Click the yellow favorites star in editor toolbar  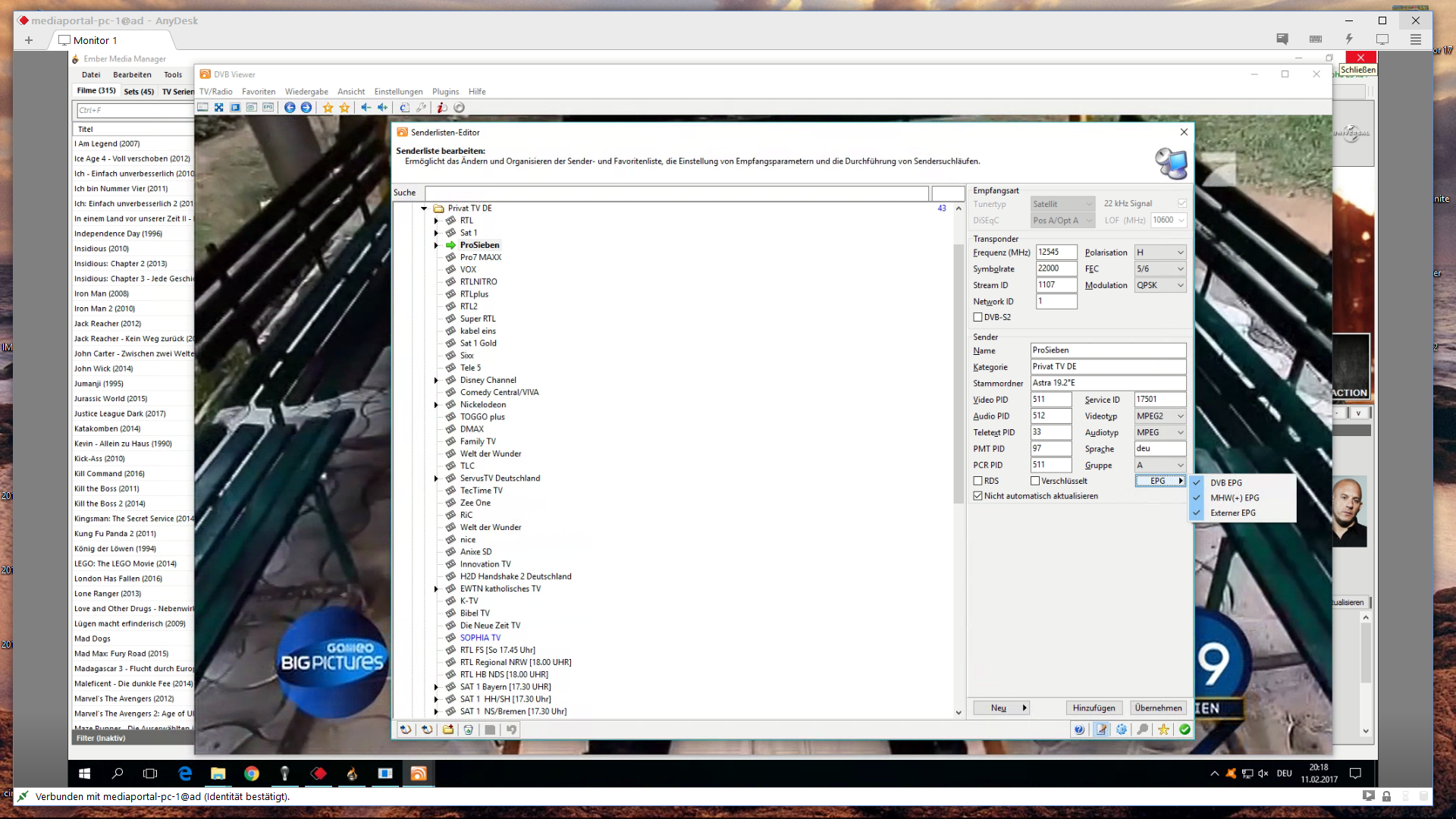click(x=1163, y=730)
